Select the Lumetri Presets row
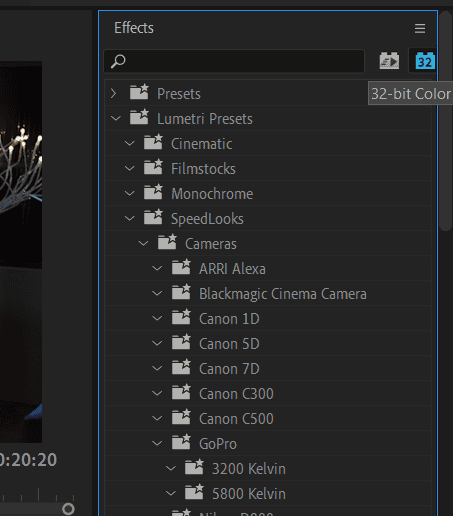453x516 pixels. point(268,119)
